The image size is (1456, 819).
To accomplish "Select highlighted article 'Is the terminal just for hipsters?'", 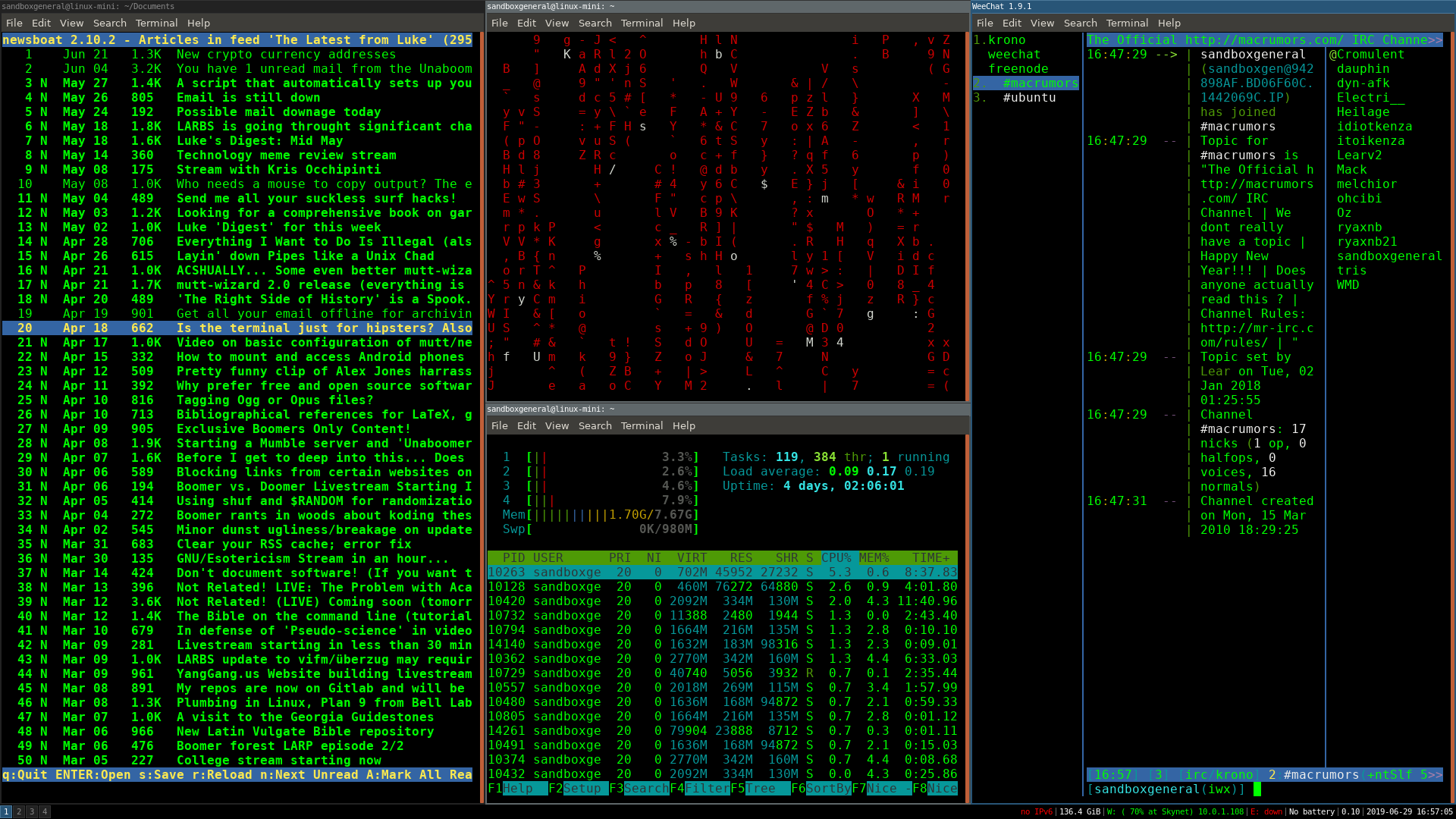I will [237, 328].
